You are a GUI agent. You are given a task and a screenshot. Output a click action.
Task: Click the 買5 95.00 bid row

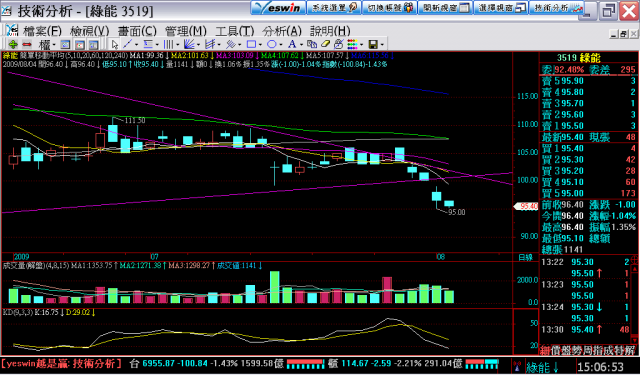589,193
